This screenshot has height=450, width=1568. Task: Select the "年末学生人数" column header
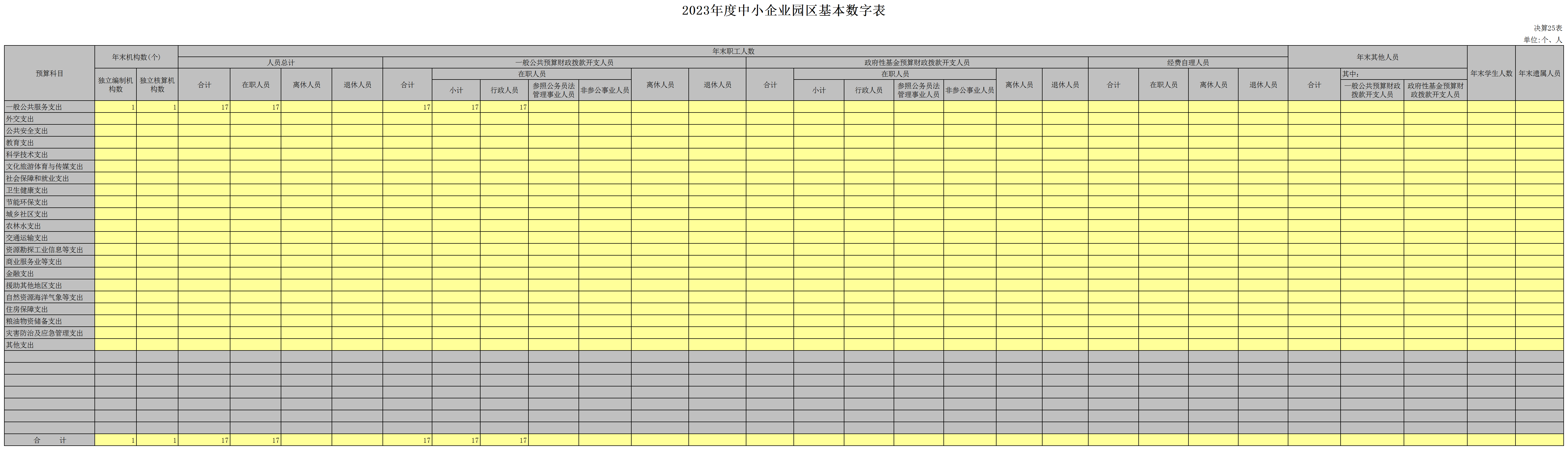pos(1491,73)
